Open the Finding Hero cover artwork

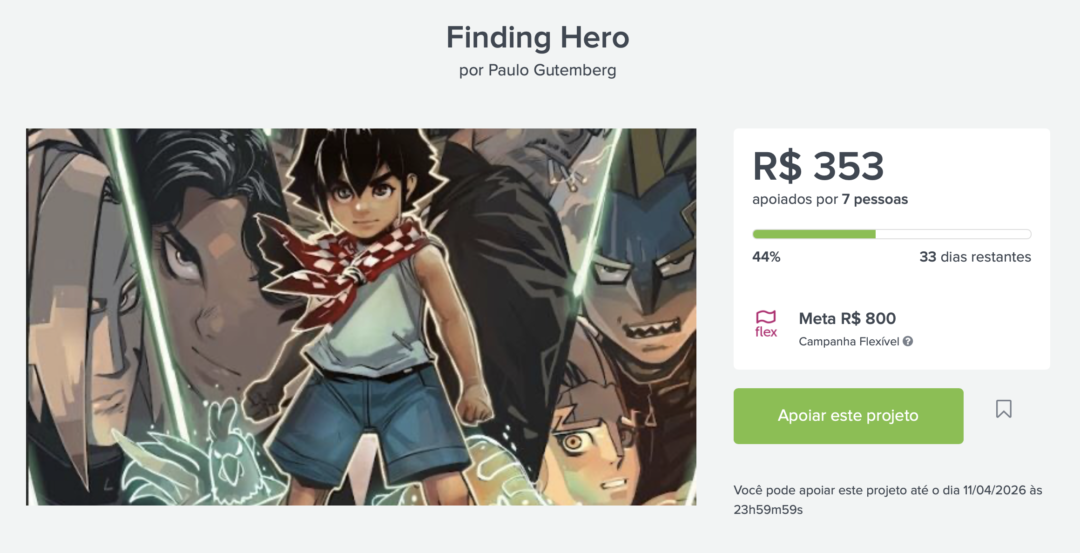[x=361, y=316]
